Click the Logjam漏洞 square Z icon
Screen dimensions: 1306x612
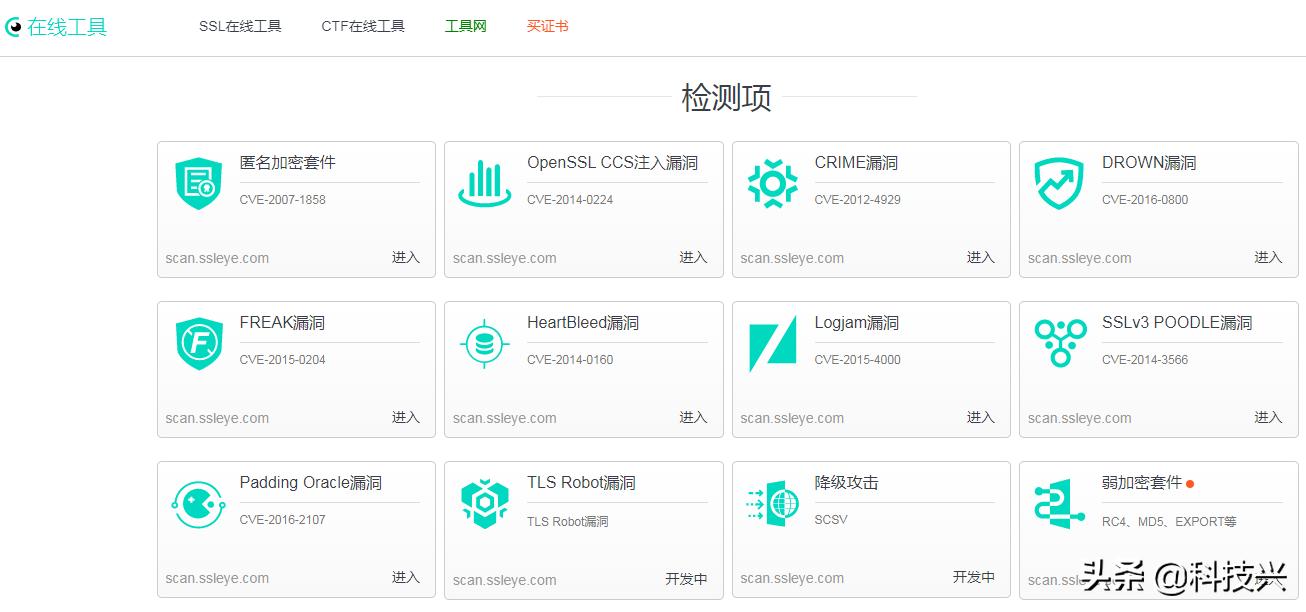pyautogui.click(x=772, y=344)
